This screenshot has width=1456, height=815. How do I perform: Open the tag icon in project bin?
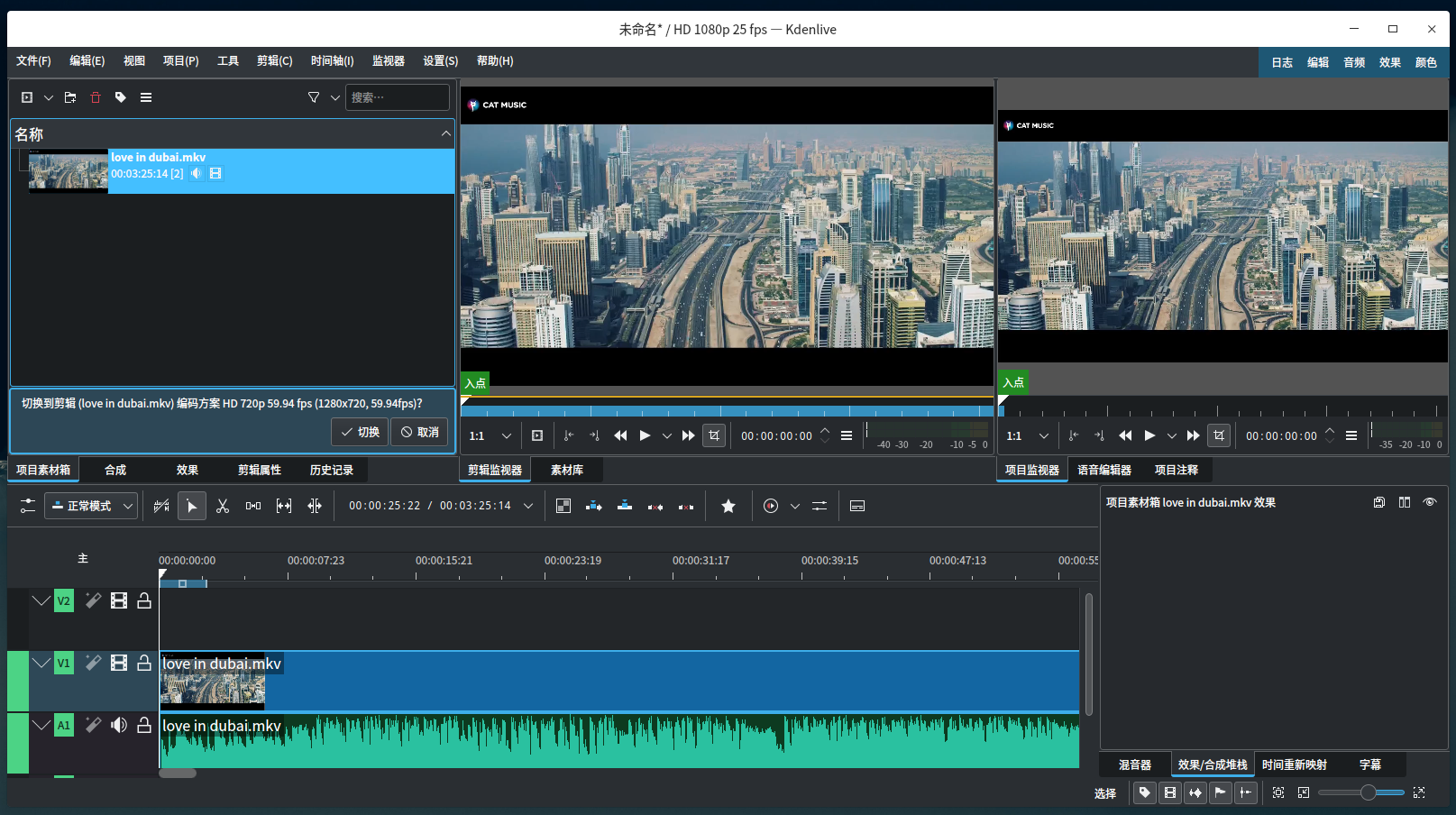(121, 97)
